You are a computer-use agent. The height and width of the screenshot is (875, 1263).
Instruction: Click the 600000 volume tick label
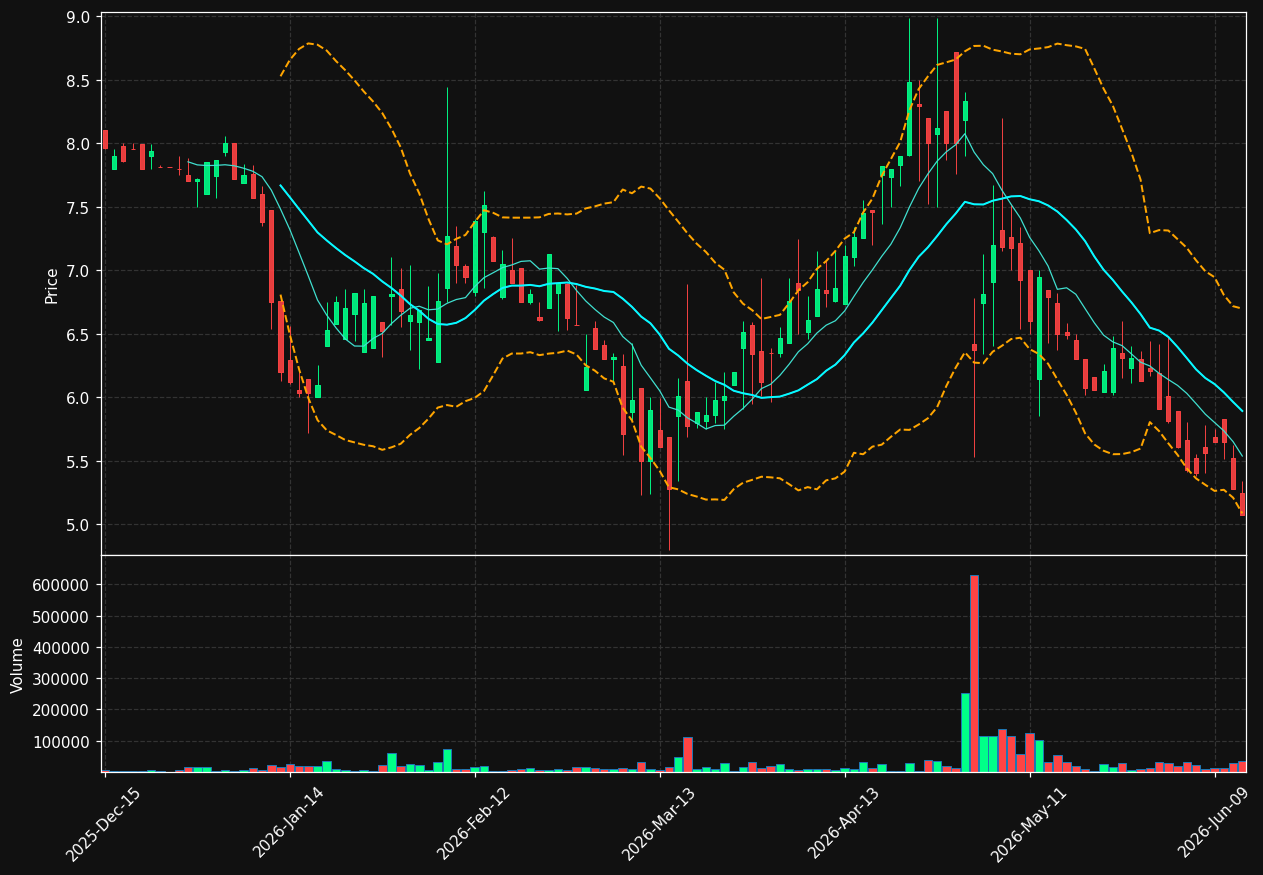pos(61,585)
